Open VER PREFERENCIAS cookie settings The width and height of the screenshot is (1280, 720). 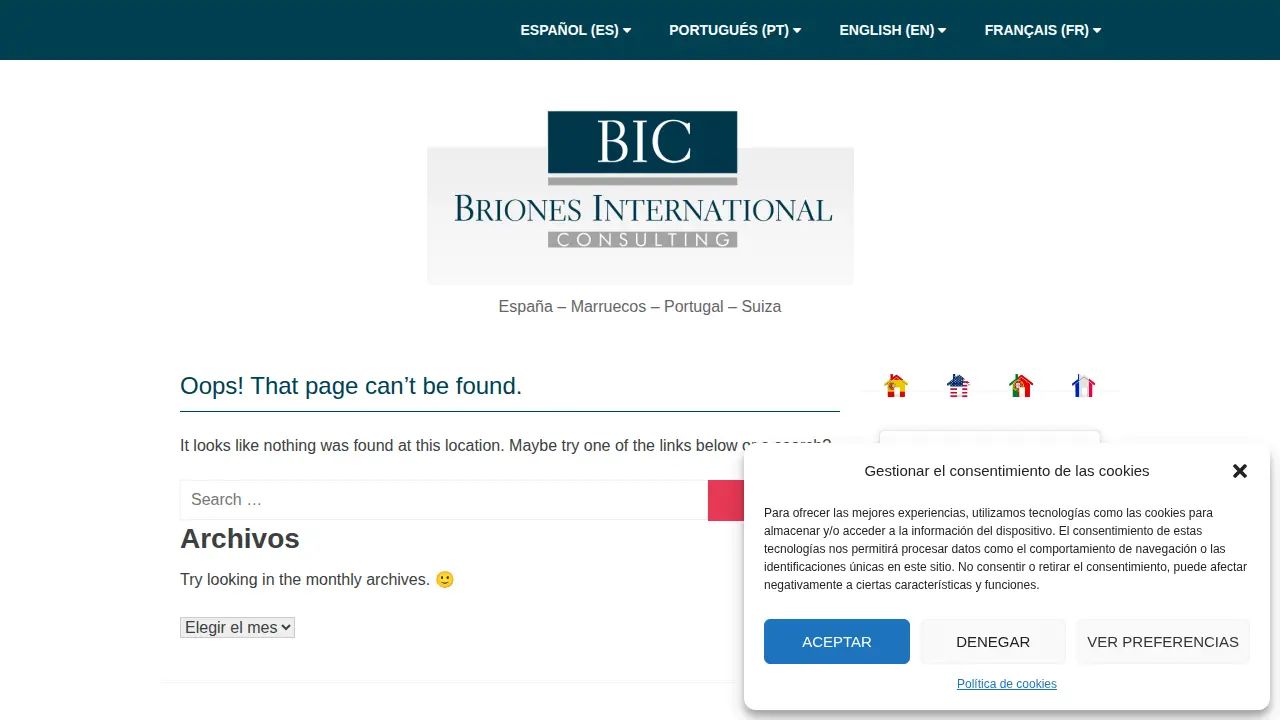click(1163, 642)
